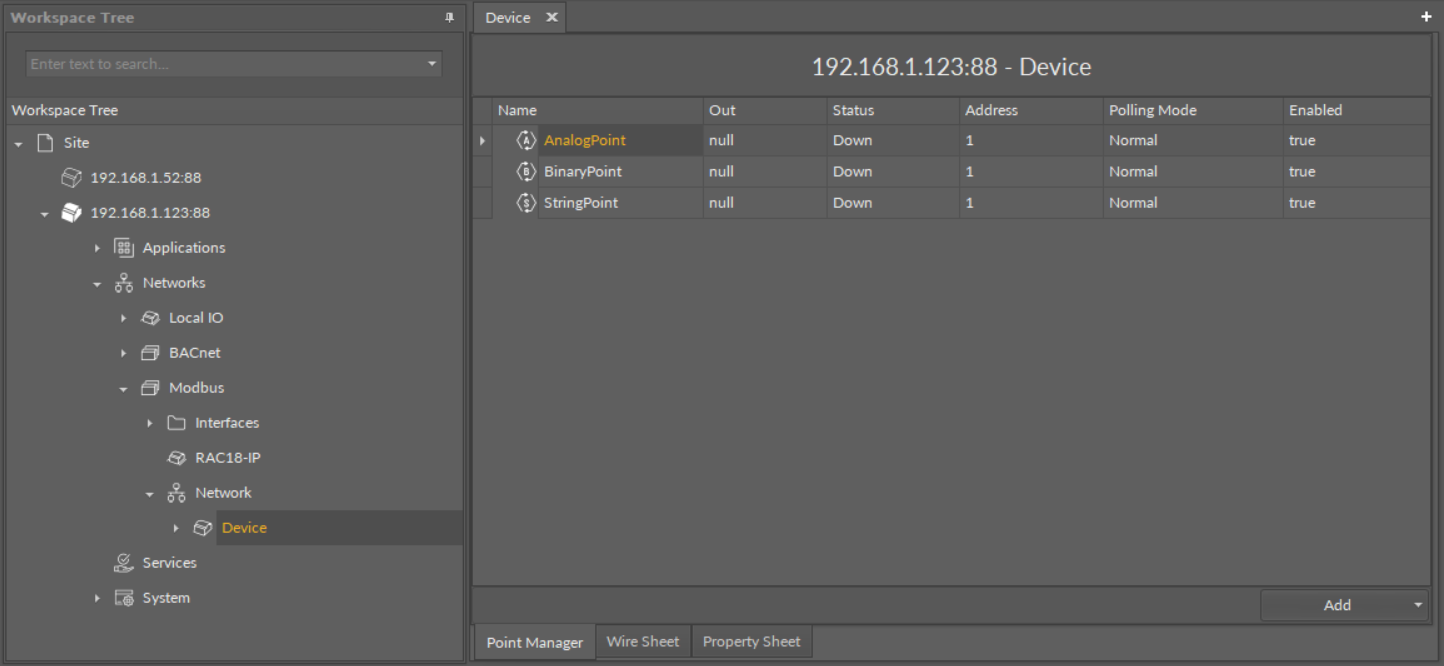Switch to the Property Sheet tab
1444x666 pixels.
(x=751, y=642)
